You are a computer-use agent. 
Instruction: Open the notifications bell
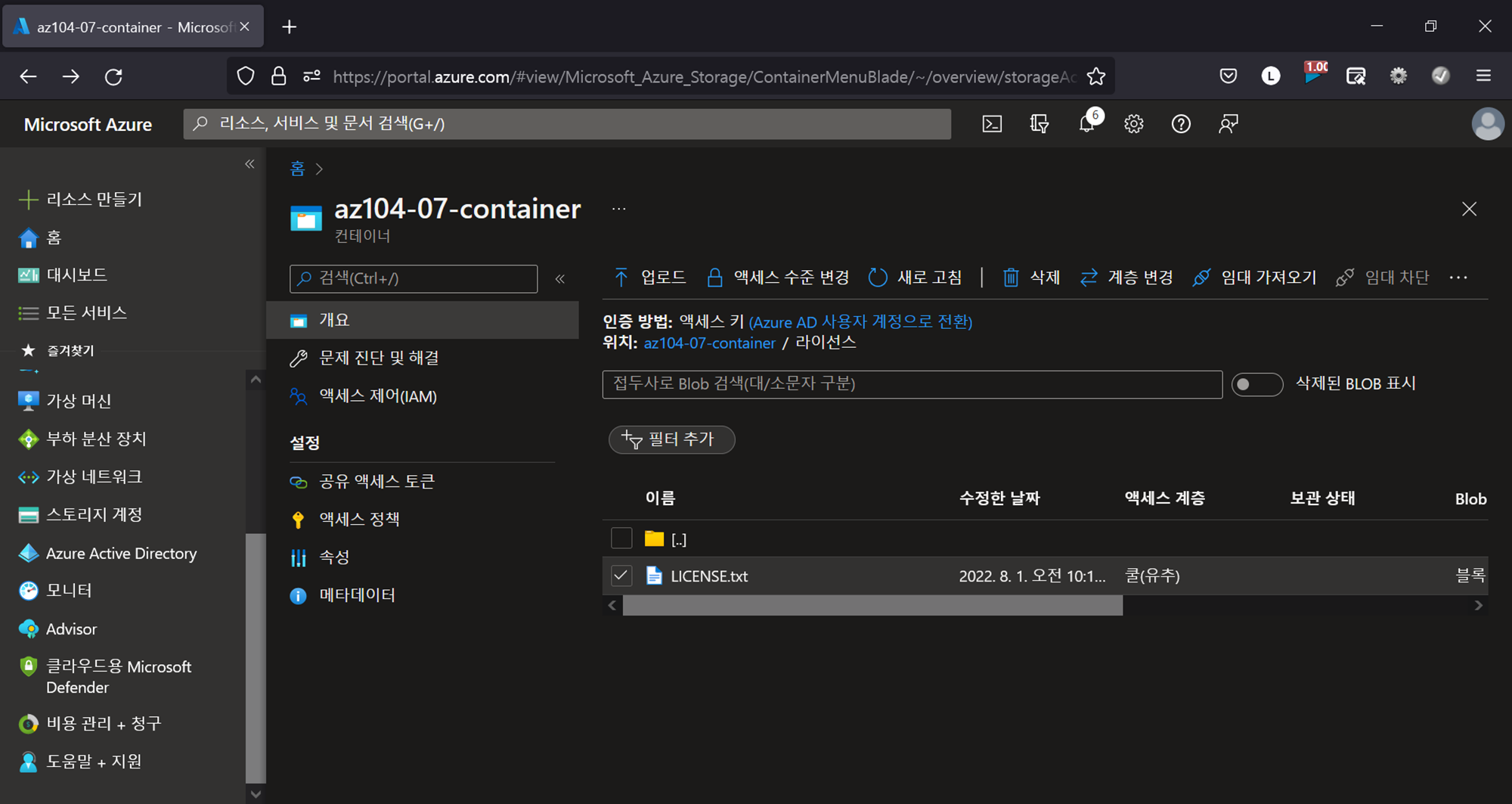coord(1087,124)
